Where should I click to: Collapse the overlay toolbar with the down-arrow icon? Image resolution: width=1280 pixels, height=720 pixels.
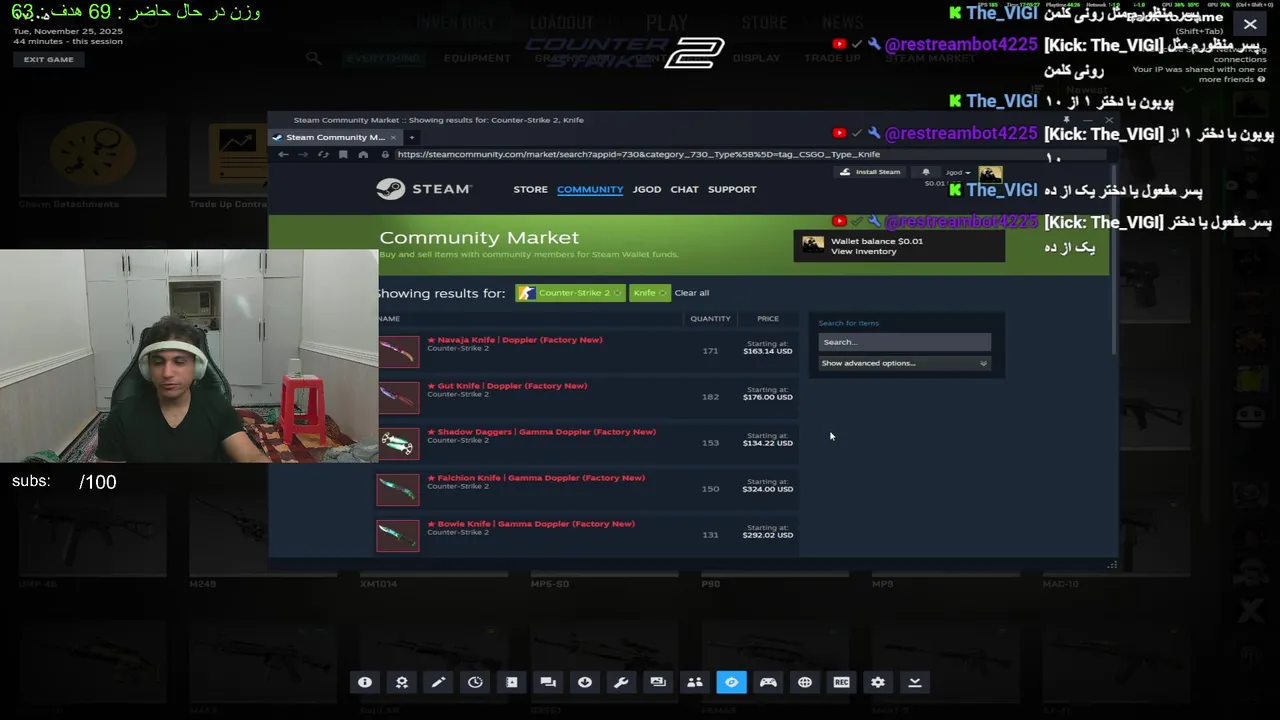[x=914, y=682]
